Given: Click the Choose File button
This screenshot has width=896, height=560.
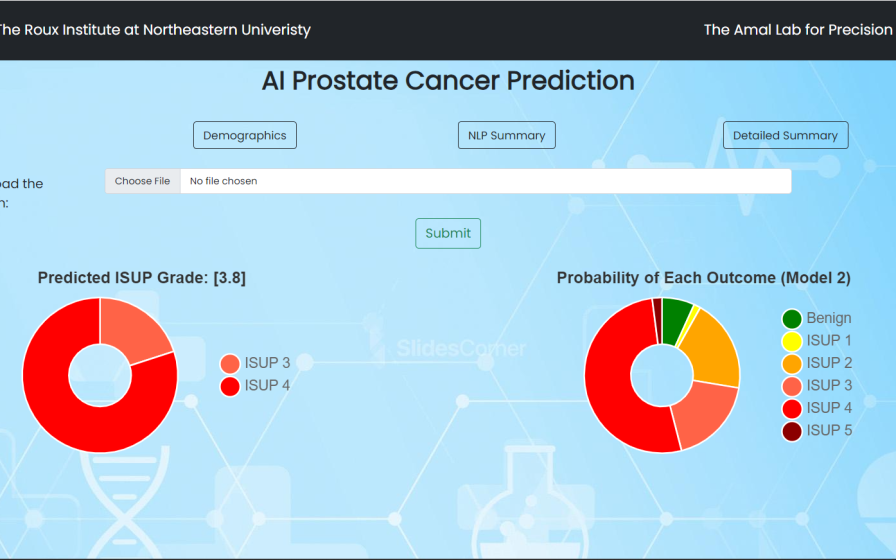Looking at the screenshot, I should [x=143, y=181].
